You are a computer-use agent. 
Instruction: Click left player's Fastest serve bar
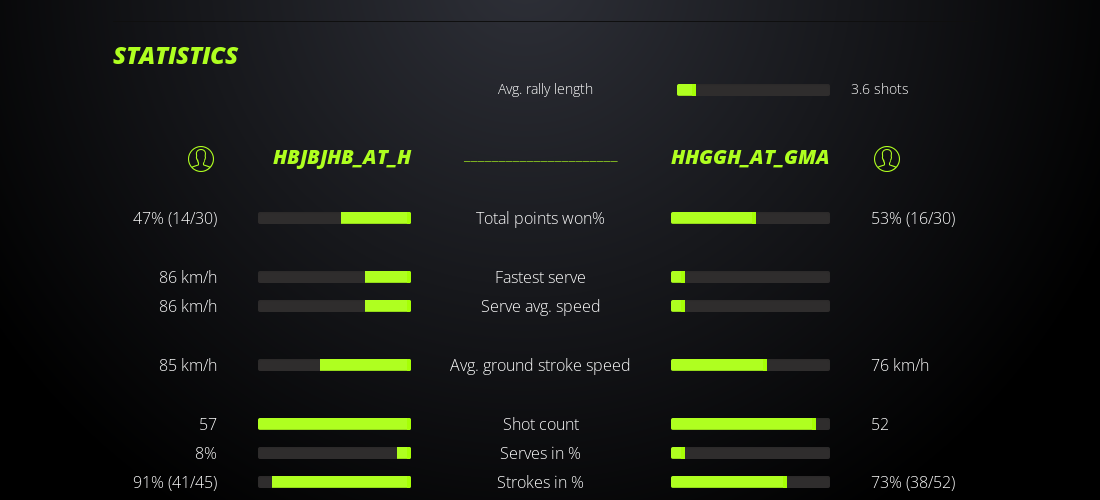(x=334, y=277)
